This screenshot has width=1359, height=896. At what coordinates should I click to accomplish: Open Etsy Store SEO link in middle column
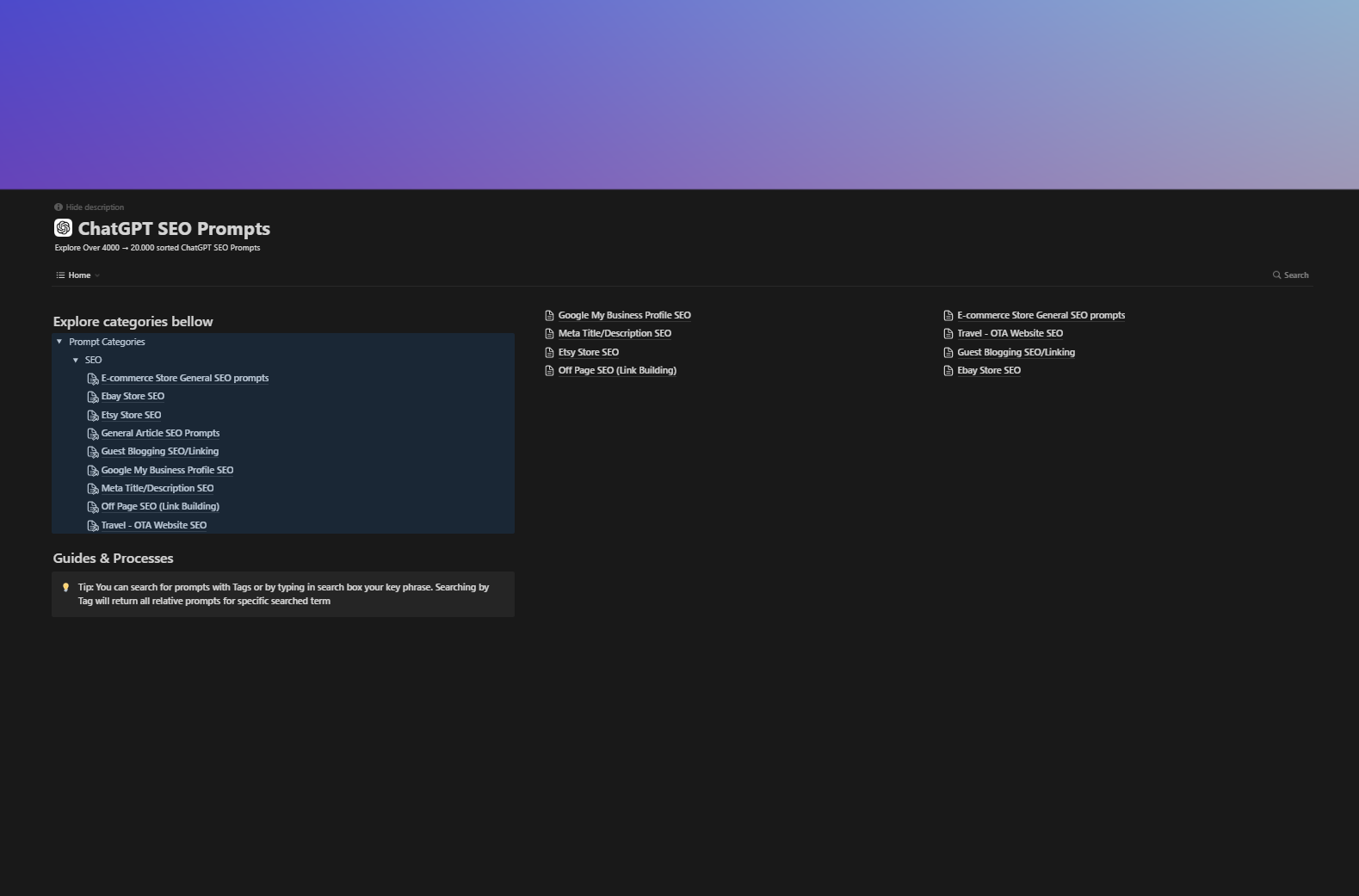pos(589,352)
